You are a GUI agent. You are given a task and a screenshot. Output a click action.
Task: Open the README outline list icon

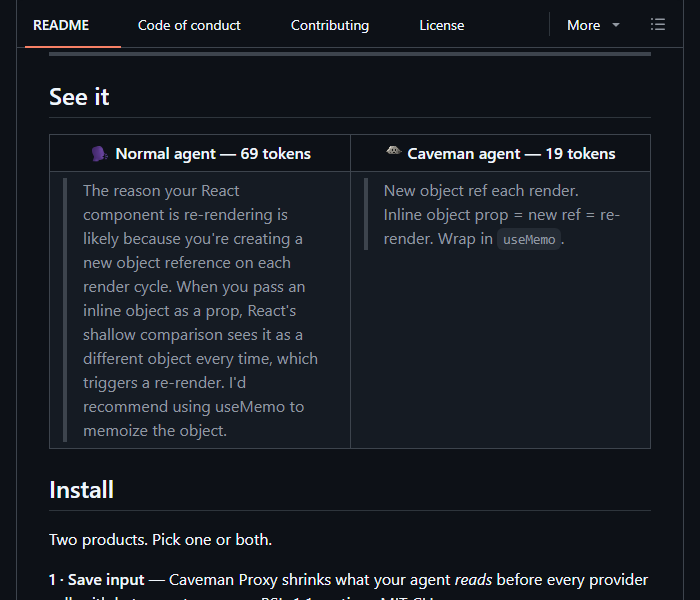(658, 25)
